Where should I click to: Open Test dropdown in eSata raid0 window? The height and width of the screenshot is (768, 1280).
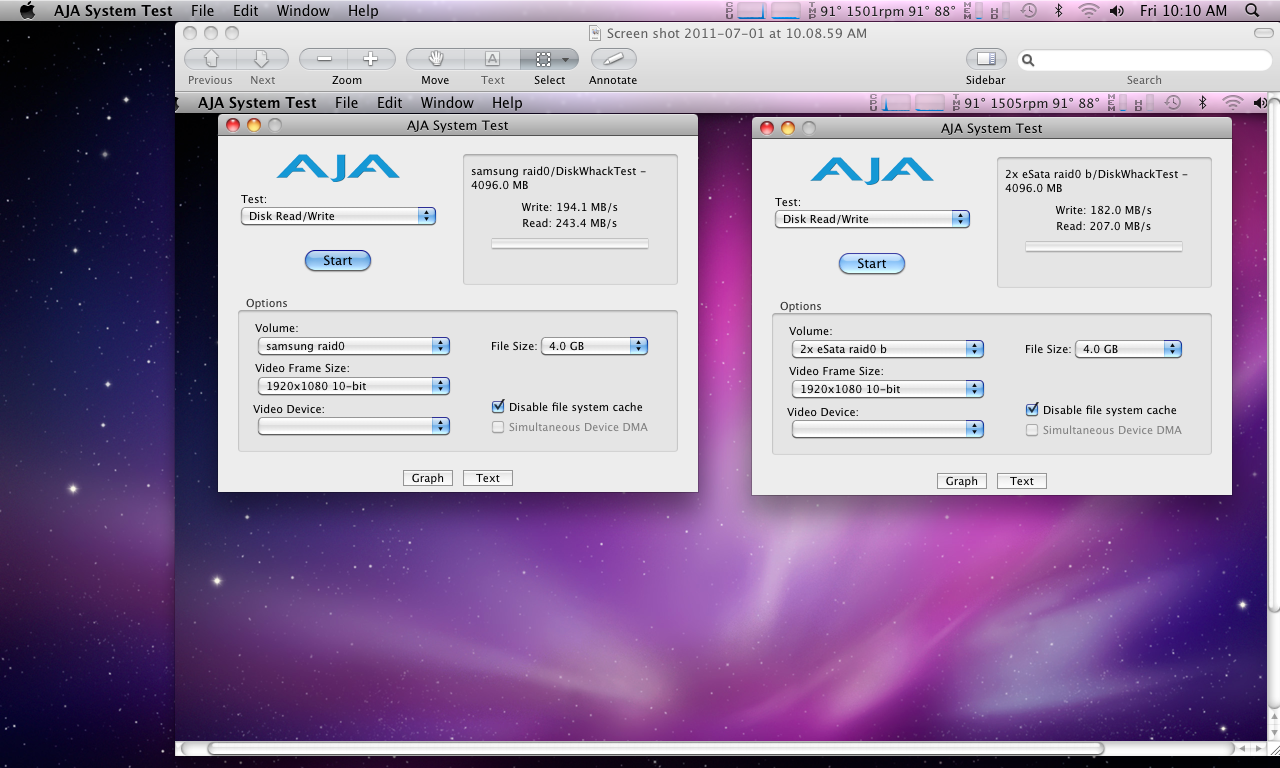[872, 219]
